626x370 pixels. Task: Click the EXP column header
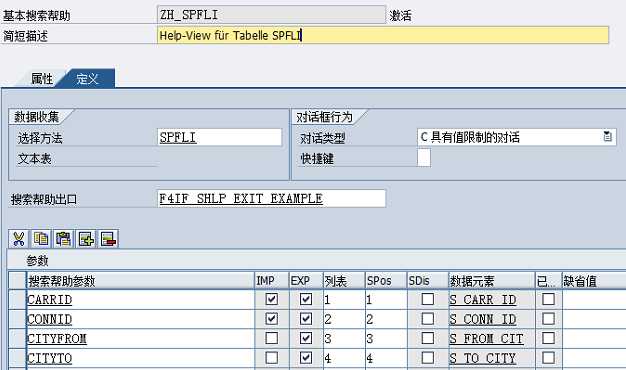tap(306, 281)
